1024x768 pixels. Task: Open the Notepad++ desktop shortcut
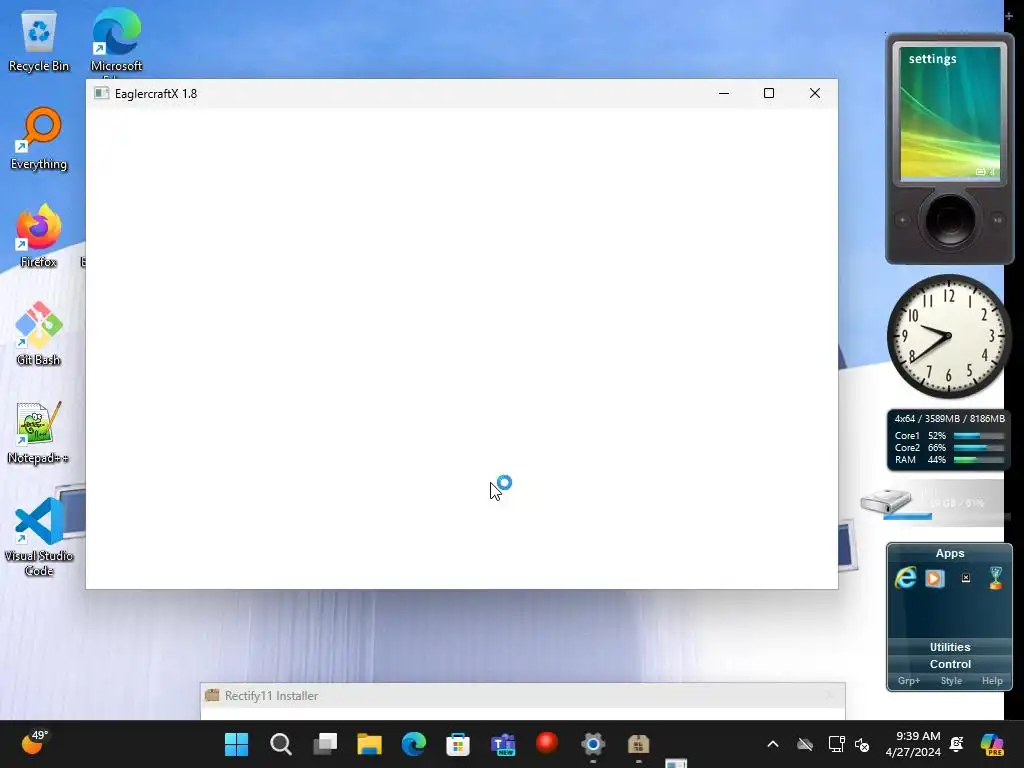tap(39, 432)
